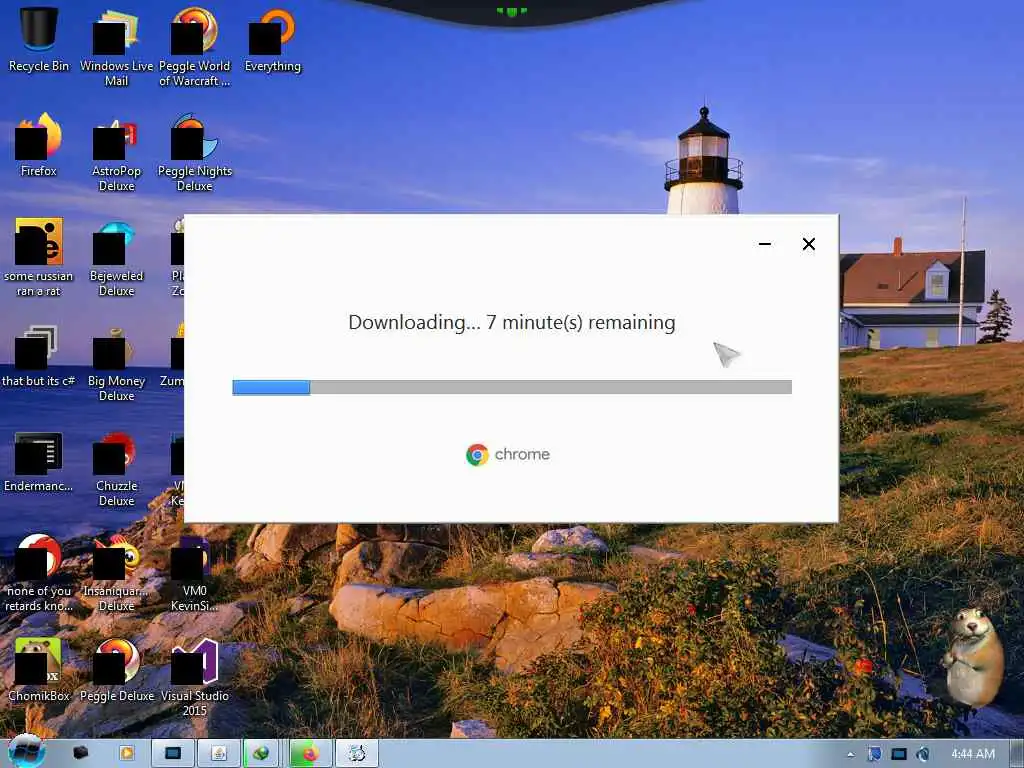This screenshot has width=1024, height=768.
Task: Select the Peggle Nights Deluxe icon
Action: 195,152
